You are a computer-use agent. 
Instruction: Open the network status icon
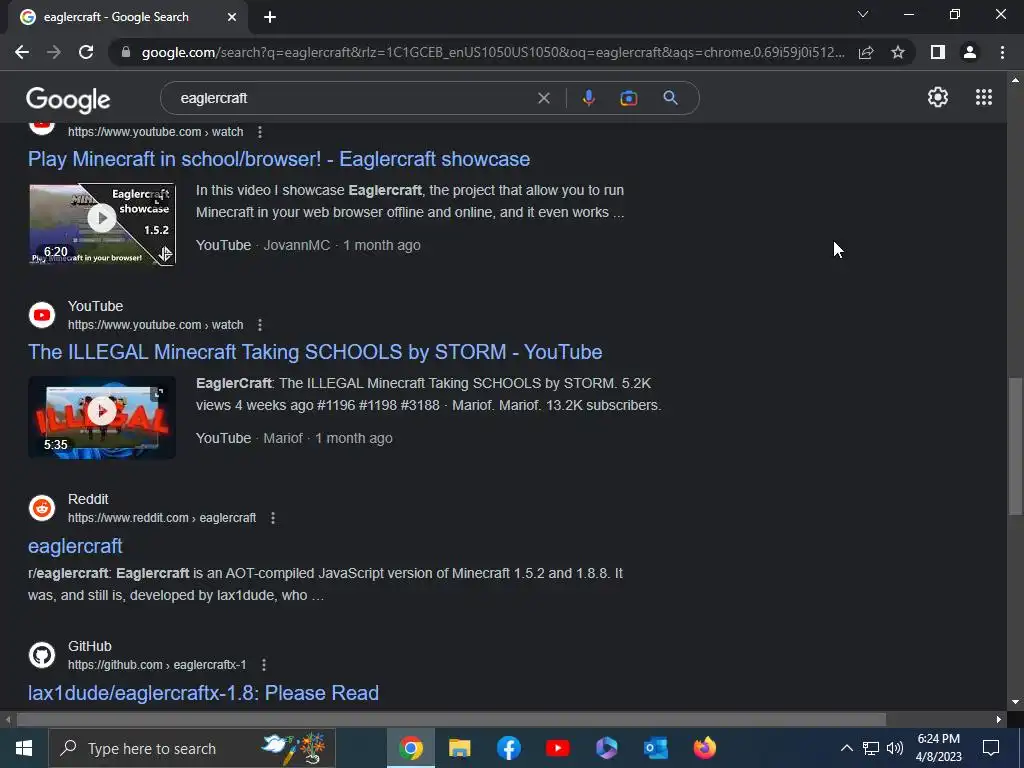coord(871,748)
